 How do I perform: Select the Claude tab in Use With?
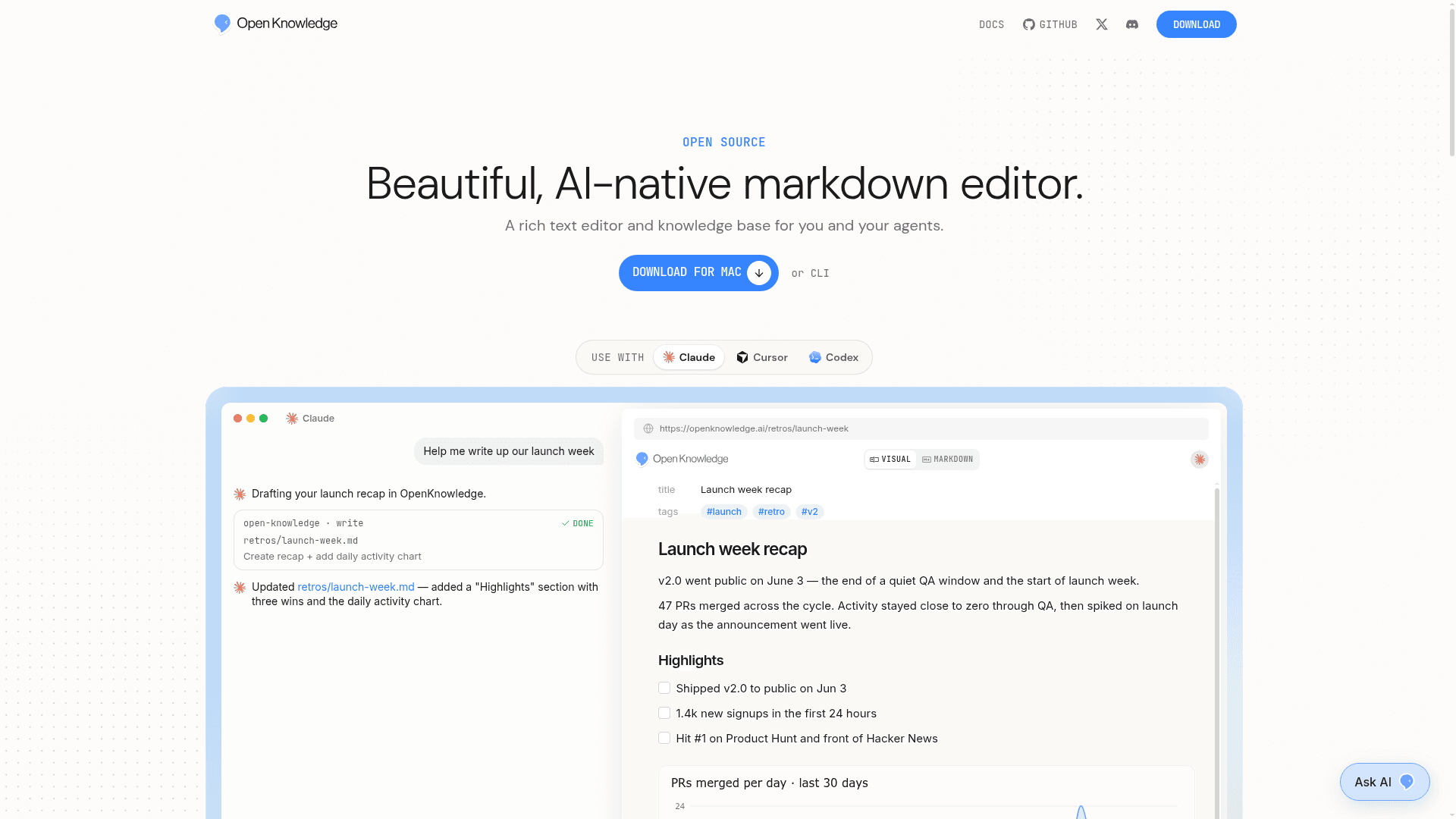(689, 357)
